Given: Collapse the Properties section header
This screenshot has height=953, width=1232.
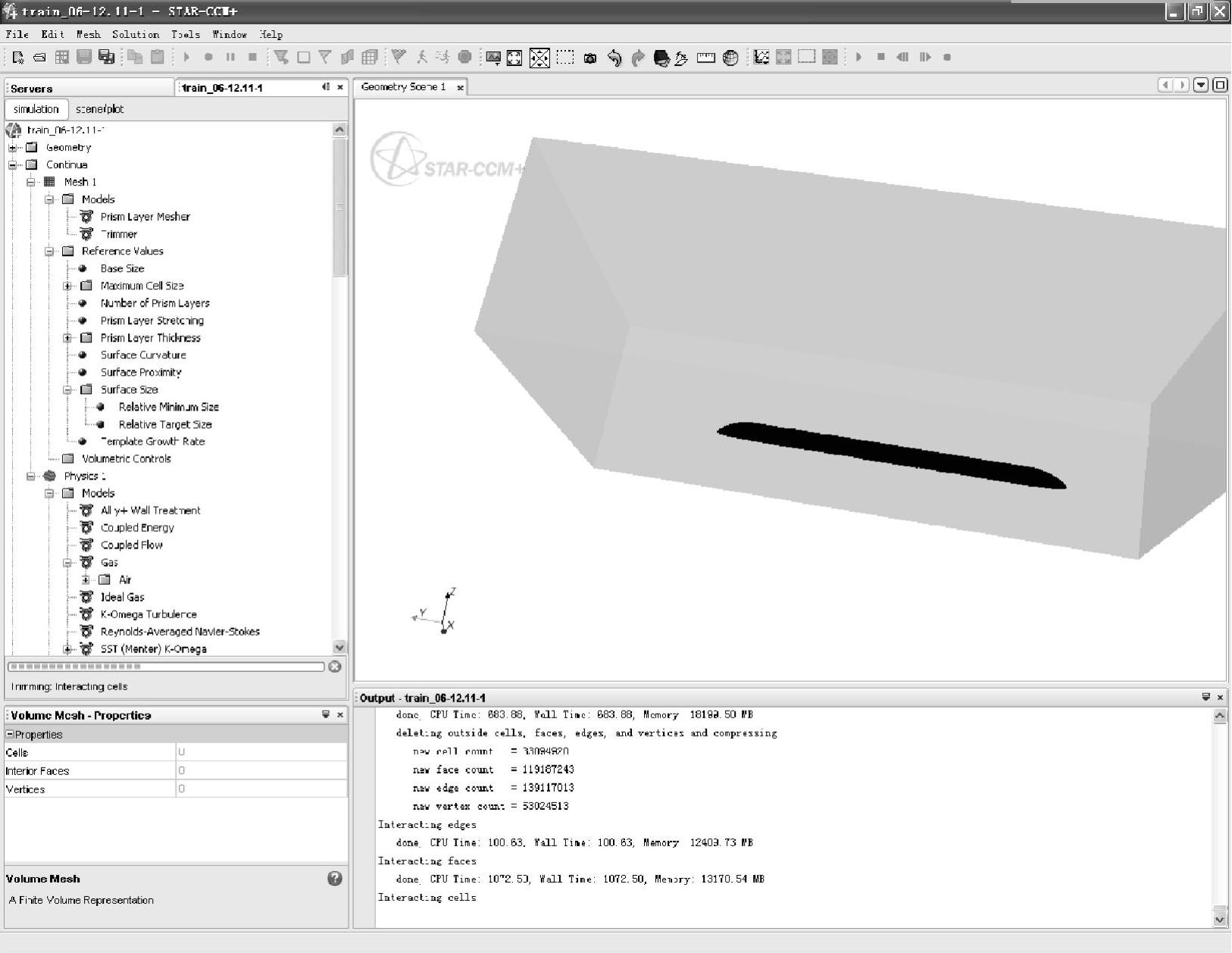Looking at the screenshot, I should pyautogui.click(x=10, y=735).
